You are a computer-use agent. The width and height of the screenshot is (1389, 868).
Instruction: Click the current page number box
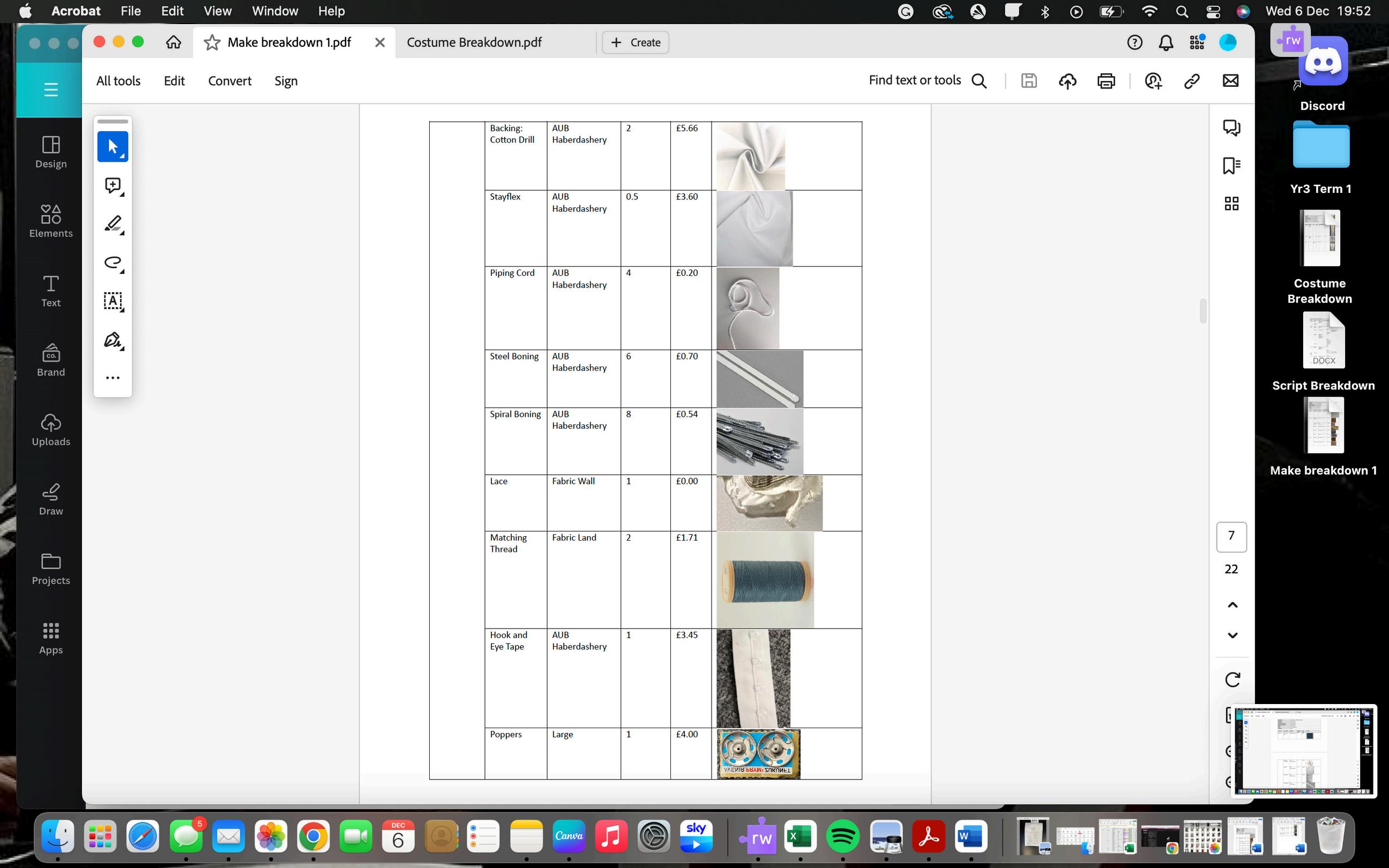coord(1231,536)
